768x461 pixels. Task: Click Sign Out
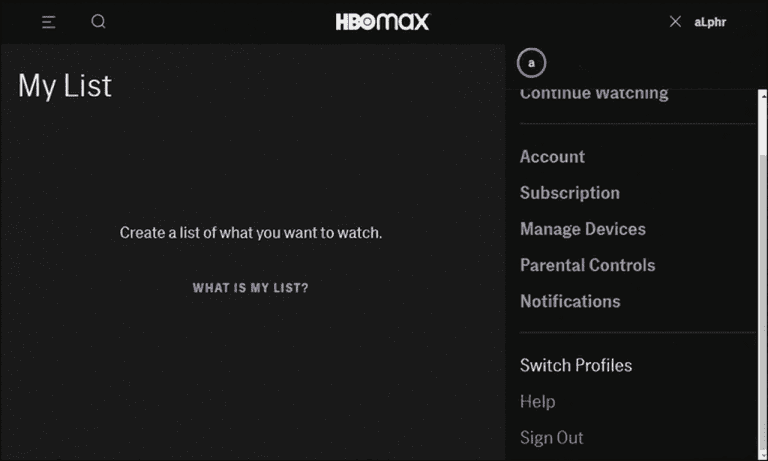(552, 437)
